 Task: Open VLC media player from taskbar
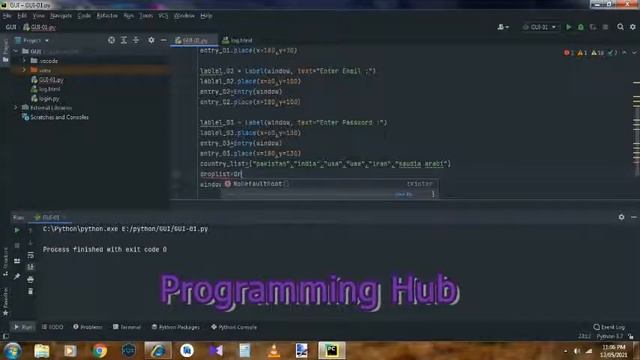[x=274, y=351]
